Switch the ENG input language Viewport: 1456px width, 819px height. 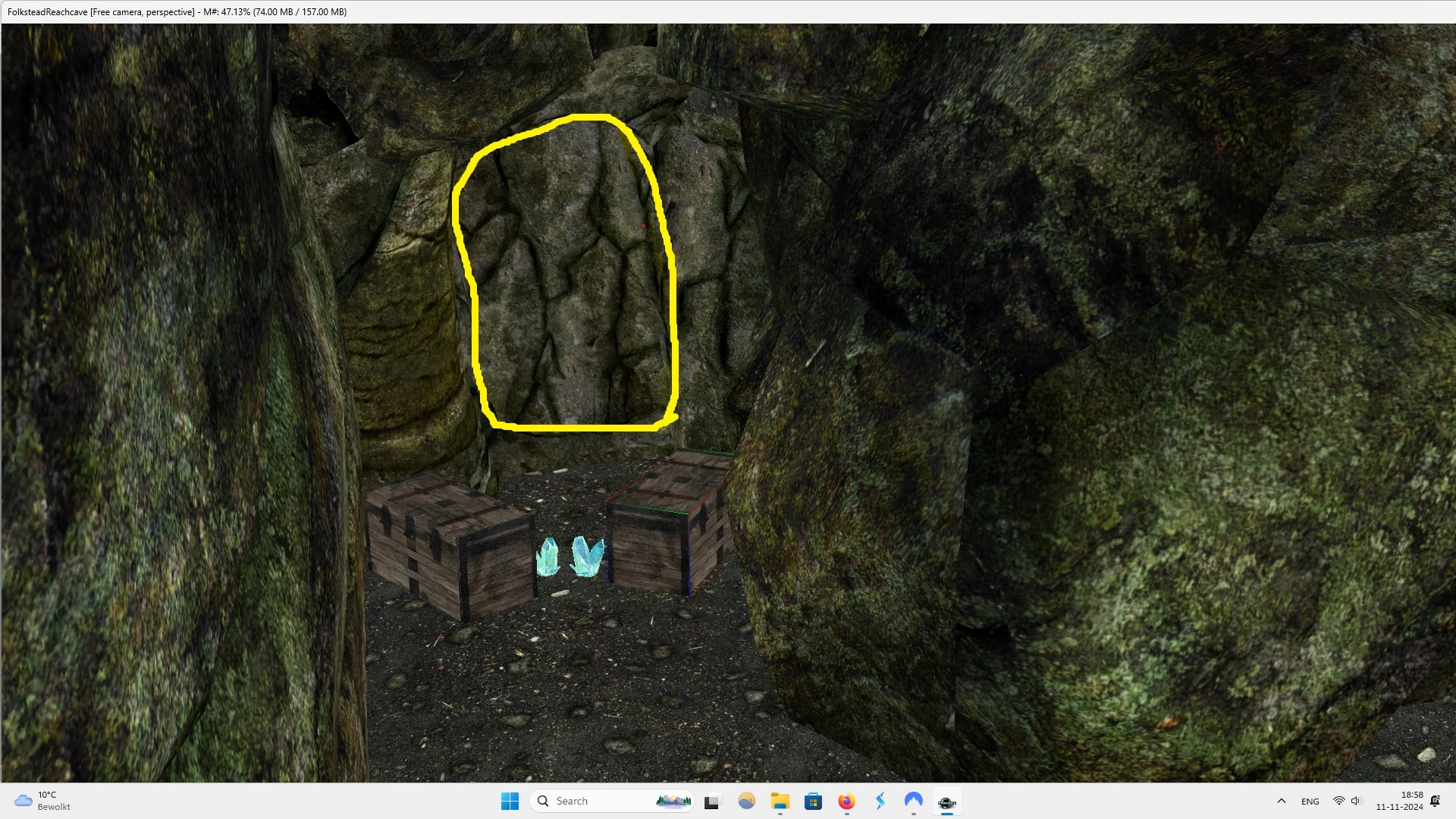pos(1310,801)
